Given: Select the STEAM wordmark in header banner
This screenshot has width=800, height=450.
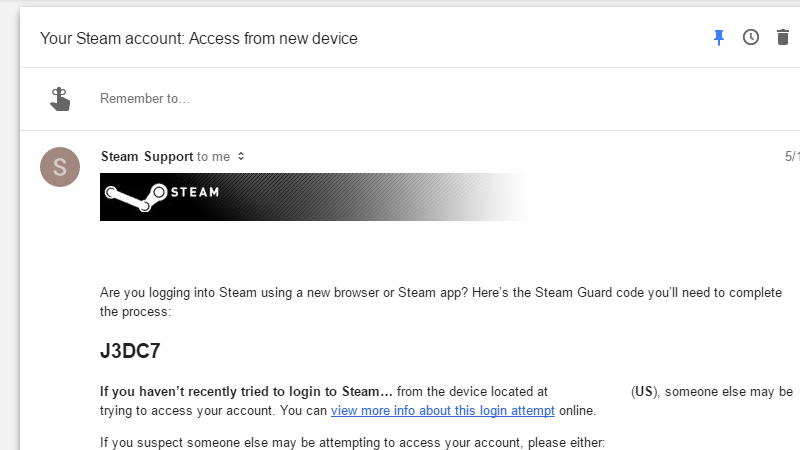Looking at the screenshot, I should [195, 192].
